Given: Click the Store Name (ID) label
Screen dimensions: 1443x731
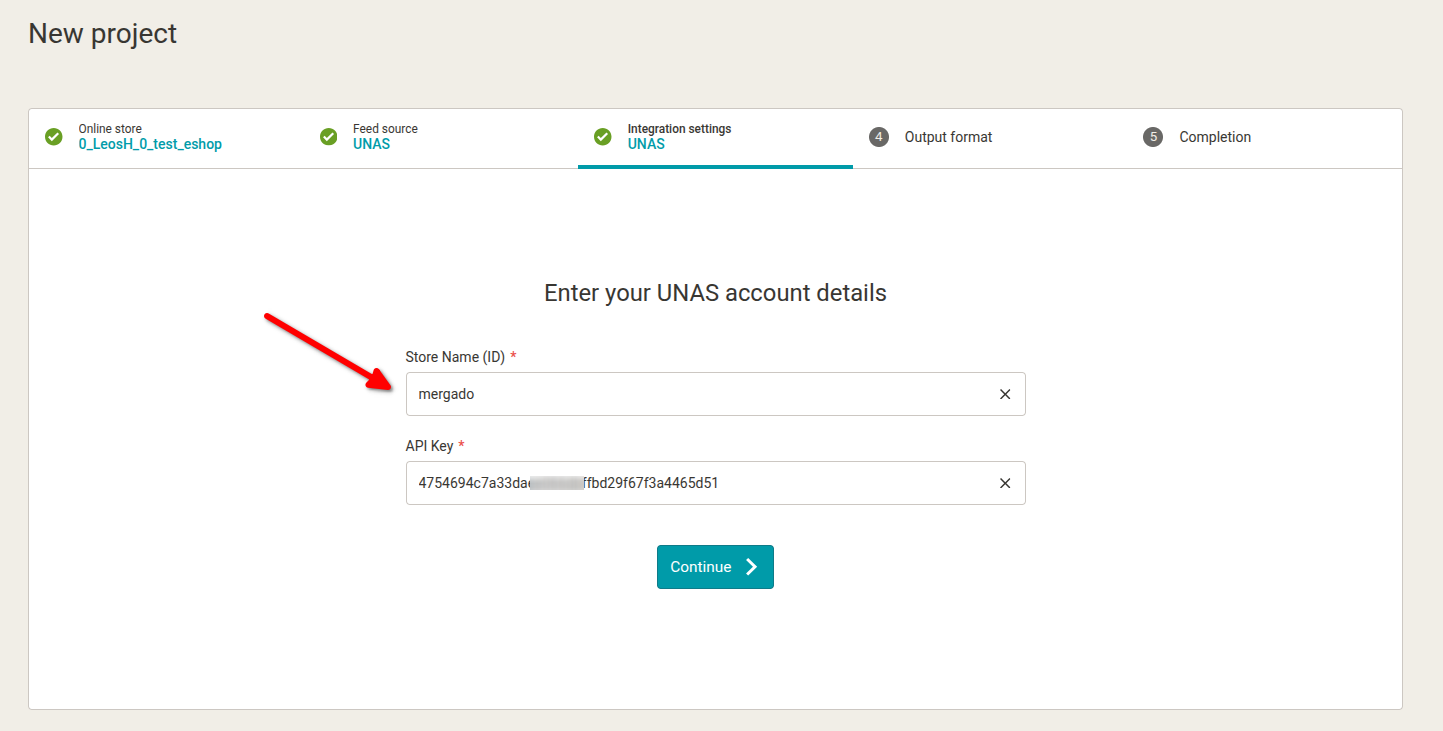Looking at the screenshot, I should tap(455, 357).
